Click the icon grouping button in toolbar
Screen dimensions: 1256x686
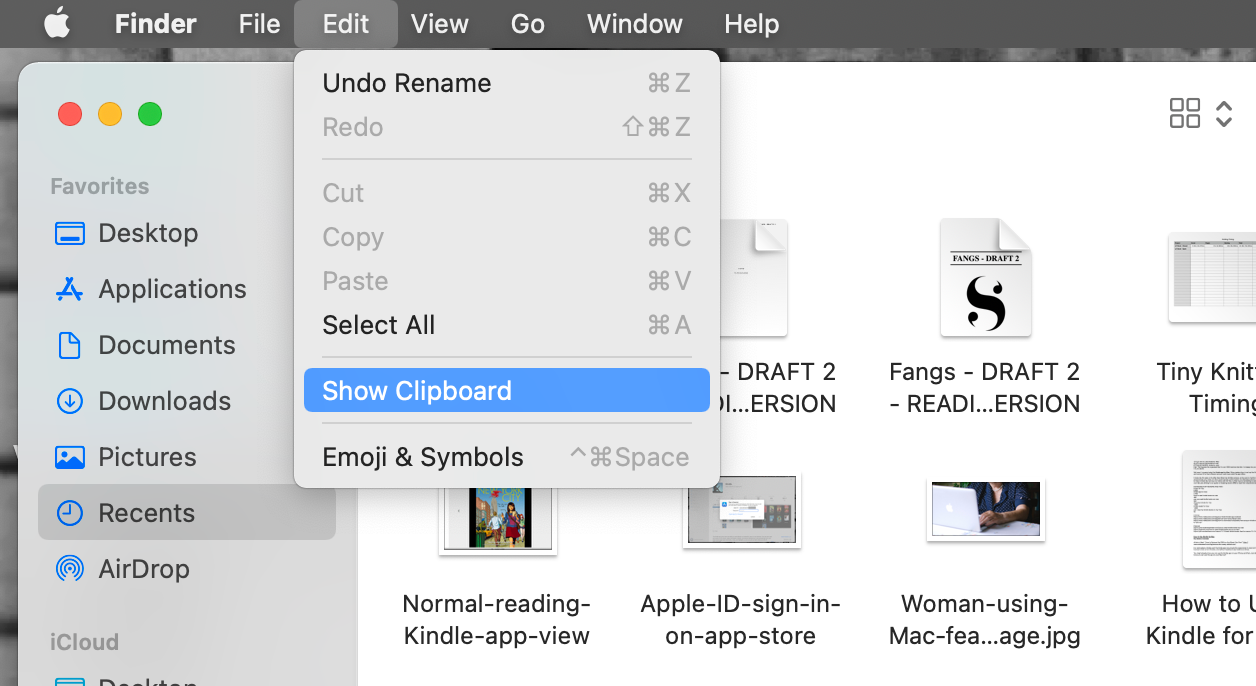[1185, 113]
